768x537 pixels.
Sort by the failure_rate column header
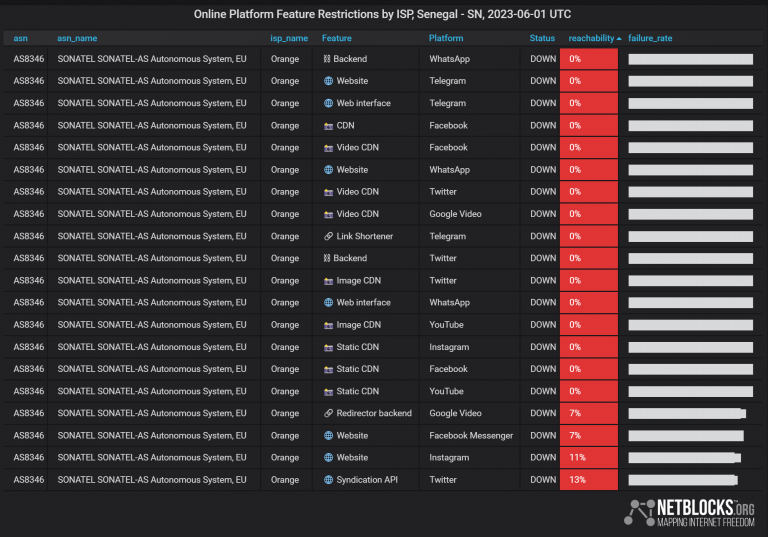tap(650, 38)
